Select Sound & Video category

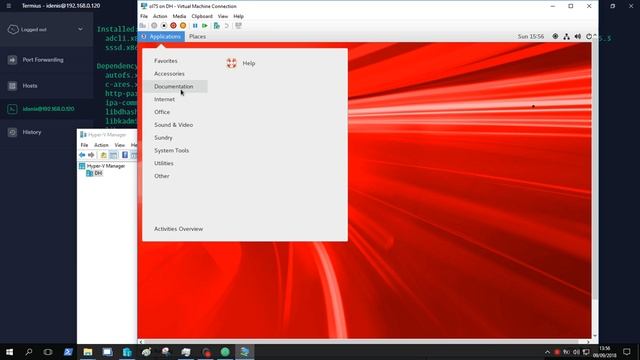(174, 125)
